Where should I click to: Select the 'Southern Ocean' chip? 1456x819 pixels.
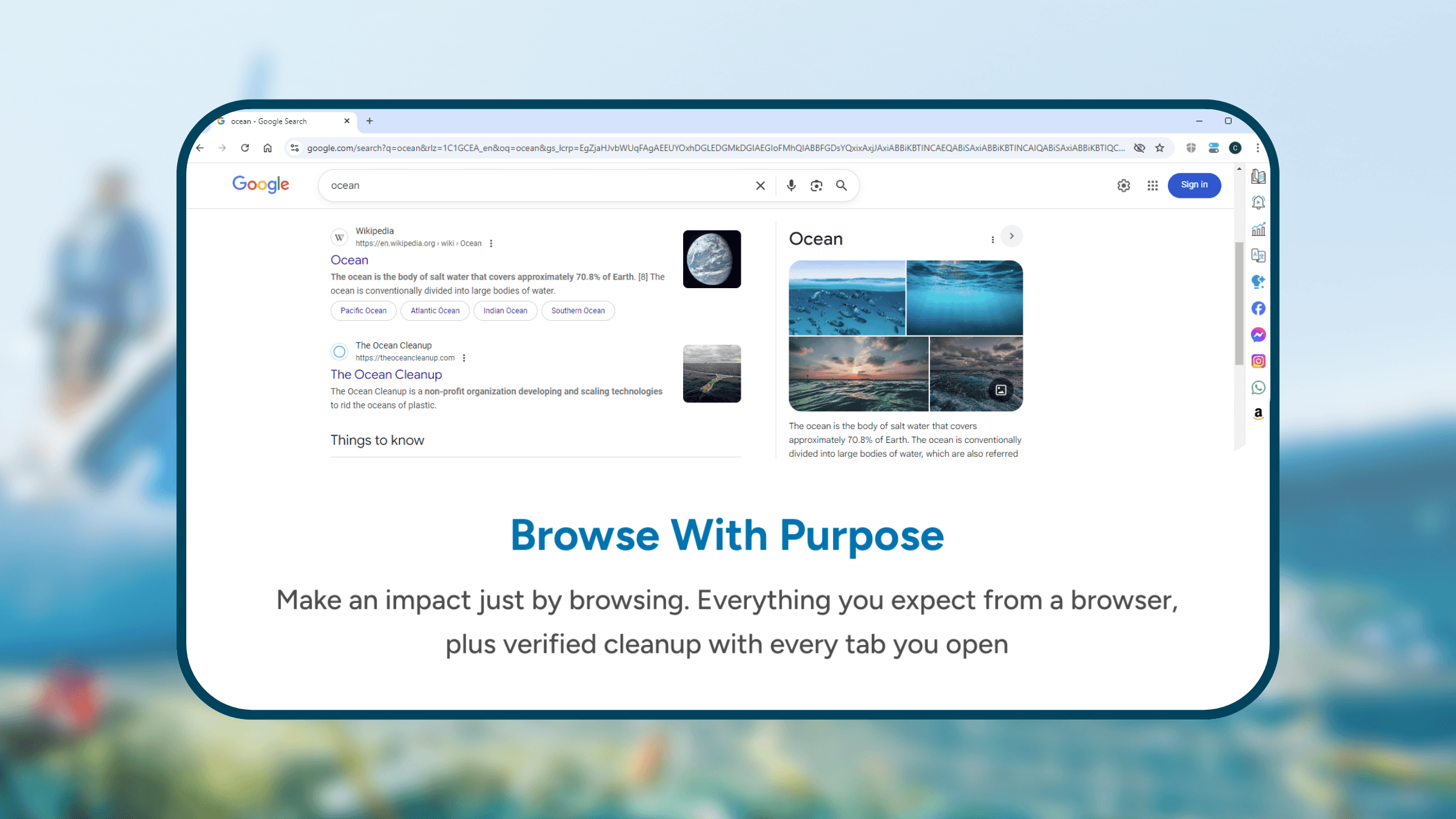578,311
